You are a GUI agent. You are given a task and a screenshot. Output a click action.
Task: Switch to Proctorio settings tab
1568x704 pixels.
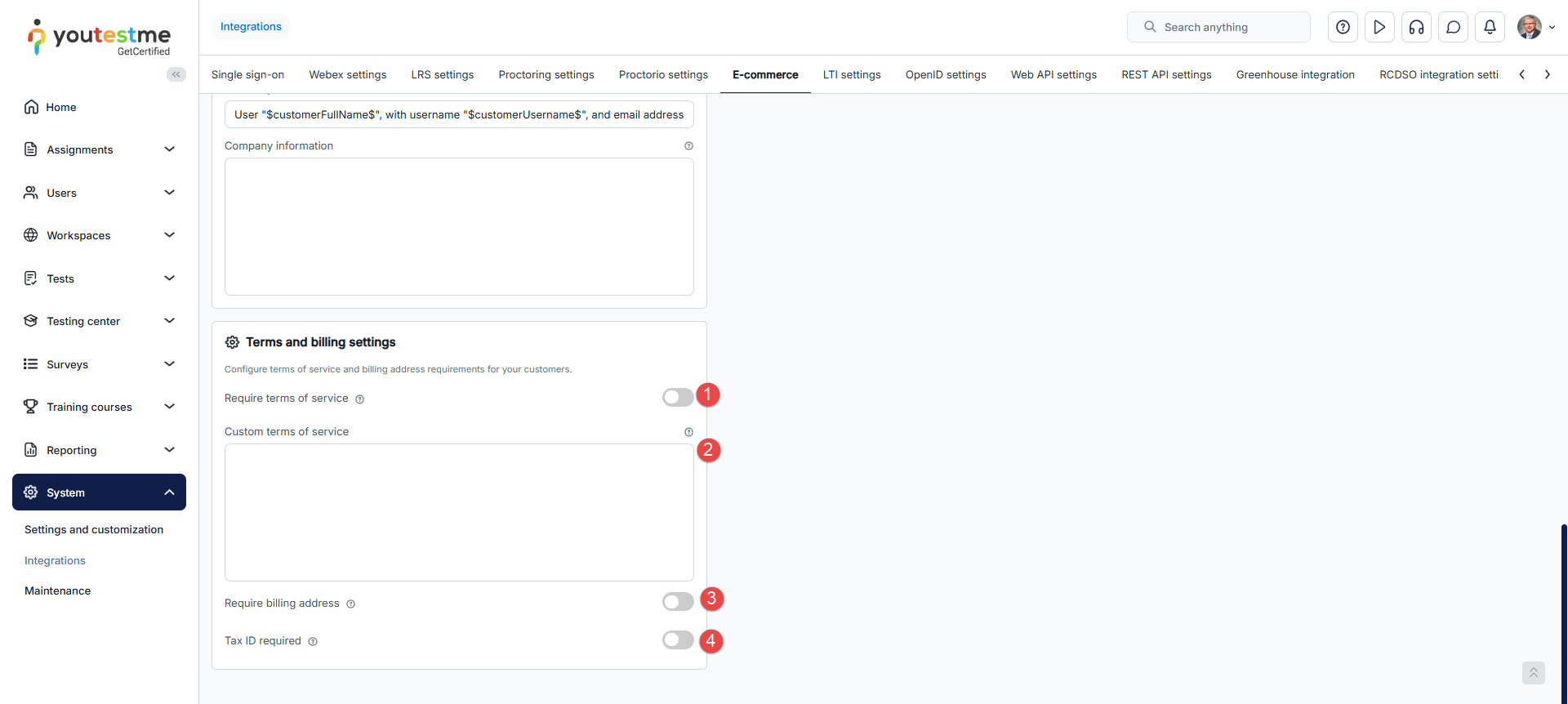tap(663, 74)
